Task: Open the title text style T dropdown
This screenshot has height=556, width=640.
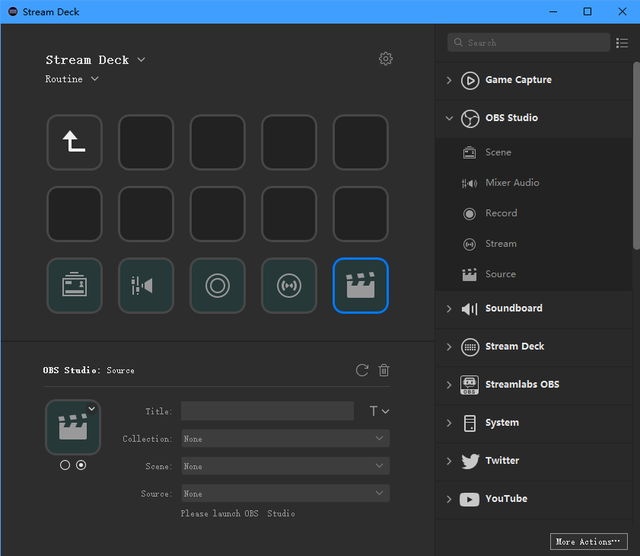Action: click(x=379, y=411)
